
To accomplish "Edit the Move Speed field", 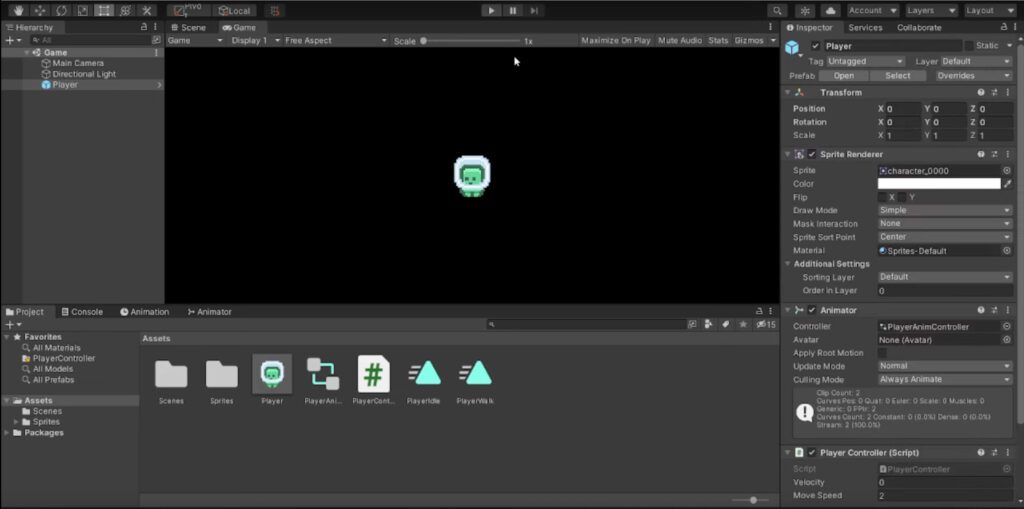I will 945,496.
